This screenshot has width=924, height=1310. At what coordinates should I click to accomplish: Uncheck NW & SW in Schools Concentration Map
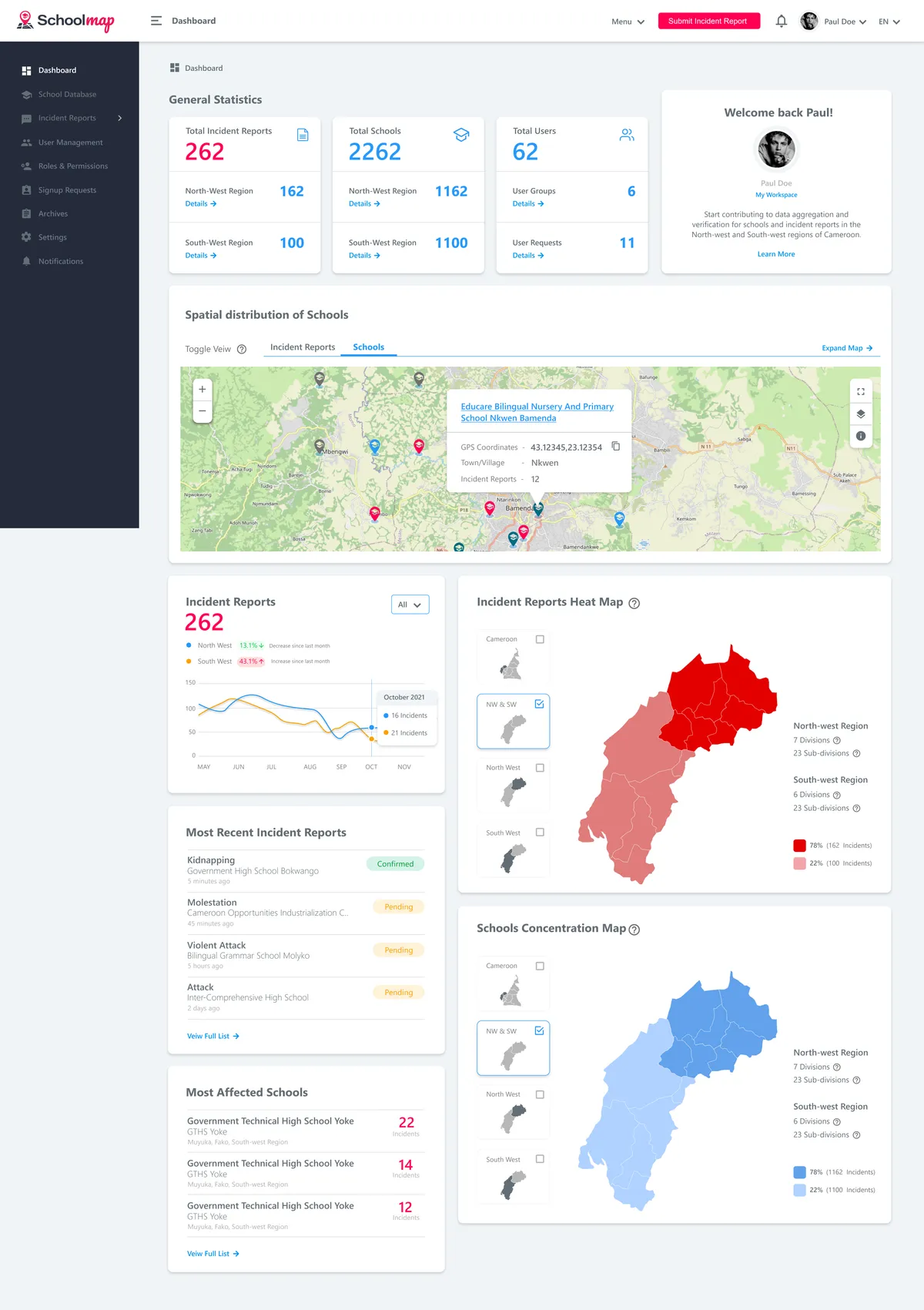[x=540, y=1030]
